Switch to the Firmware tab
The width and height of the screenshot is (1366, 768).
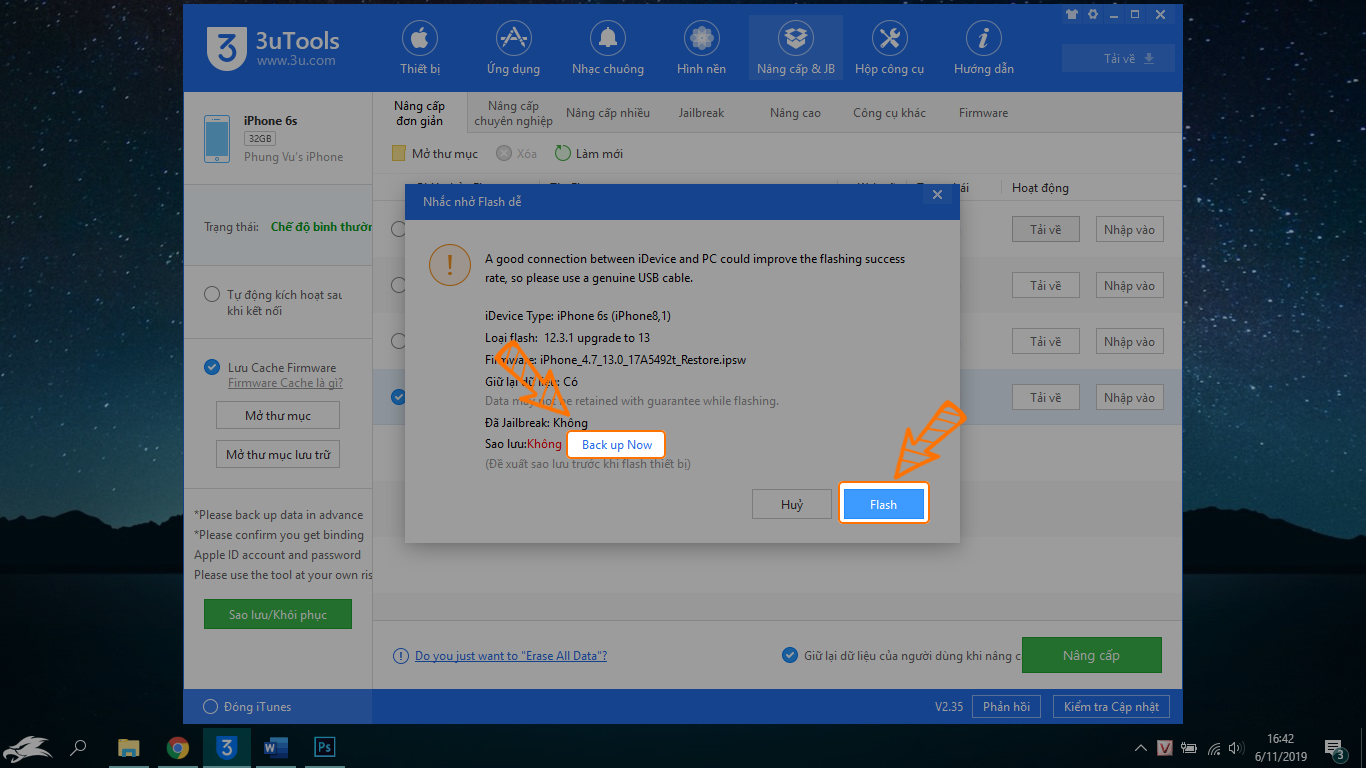tap(983, 113)
